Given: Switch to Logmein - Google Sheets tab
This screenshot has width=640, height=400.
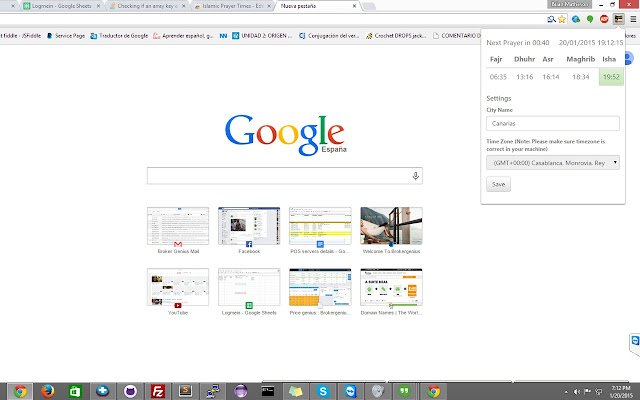Looking at the screenshot, I should tap(61, 6).
